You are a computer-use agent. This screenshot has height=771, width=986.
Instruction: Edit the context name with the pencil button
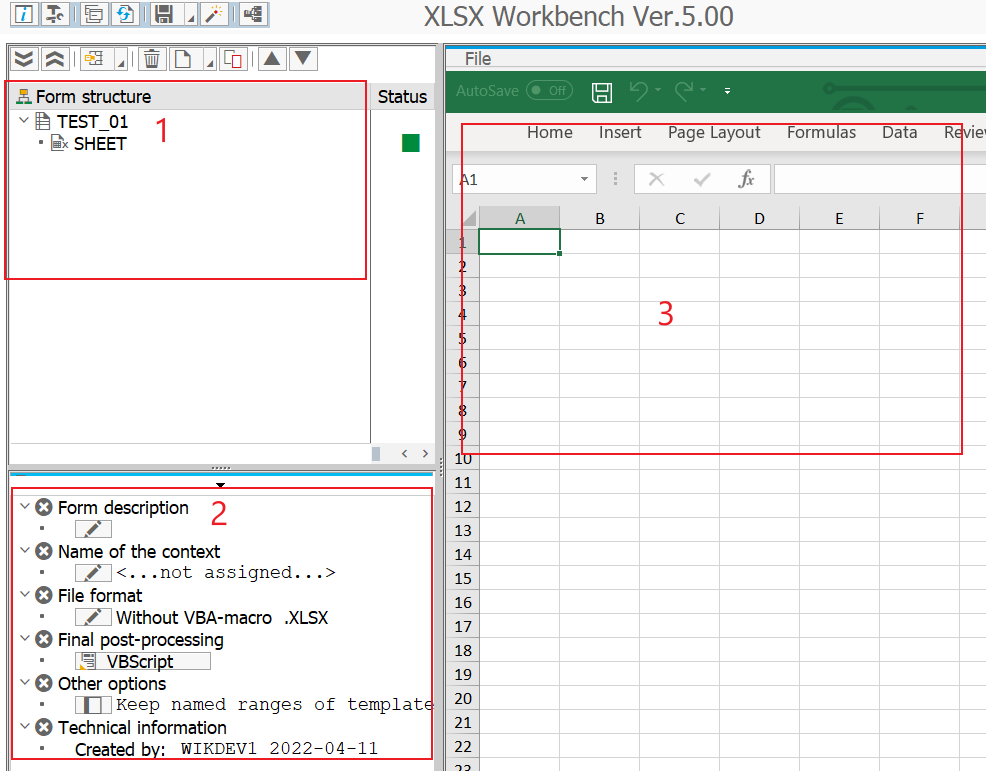pos(93,573)
